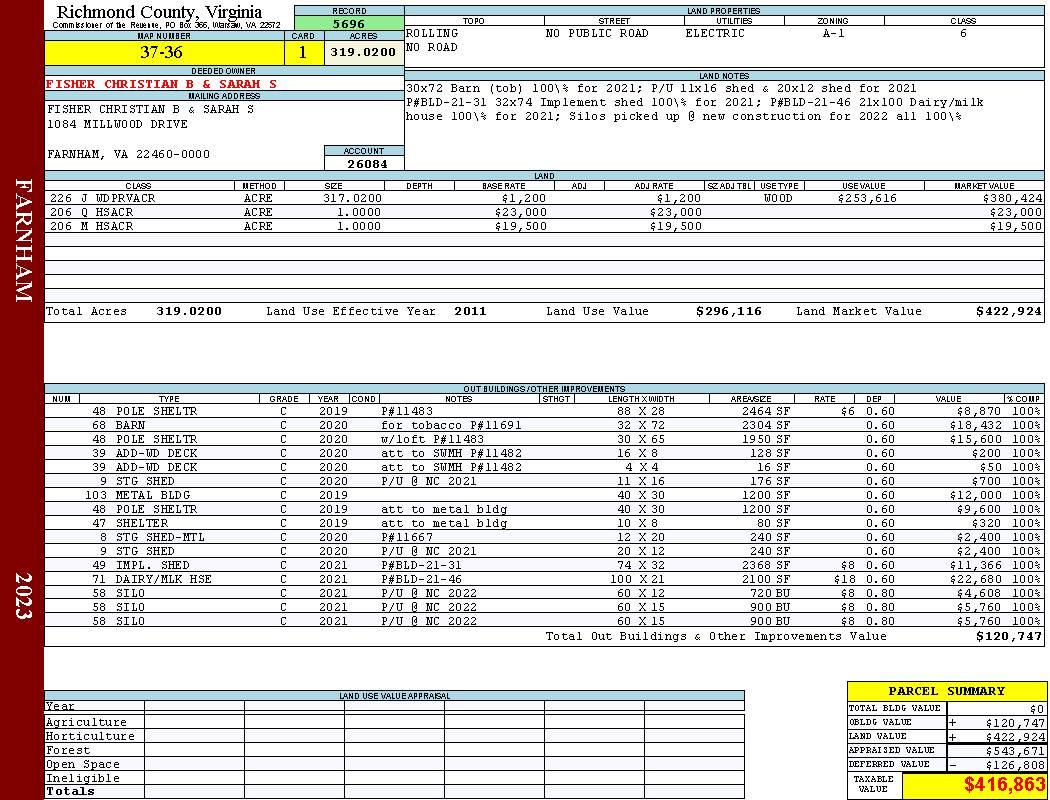Click the ELECTRIC utilities value
The width and height of the screenshot is (1050, 800).
(715, 33)
